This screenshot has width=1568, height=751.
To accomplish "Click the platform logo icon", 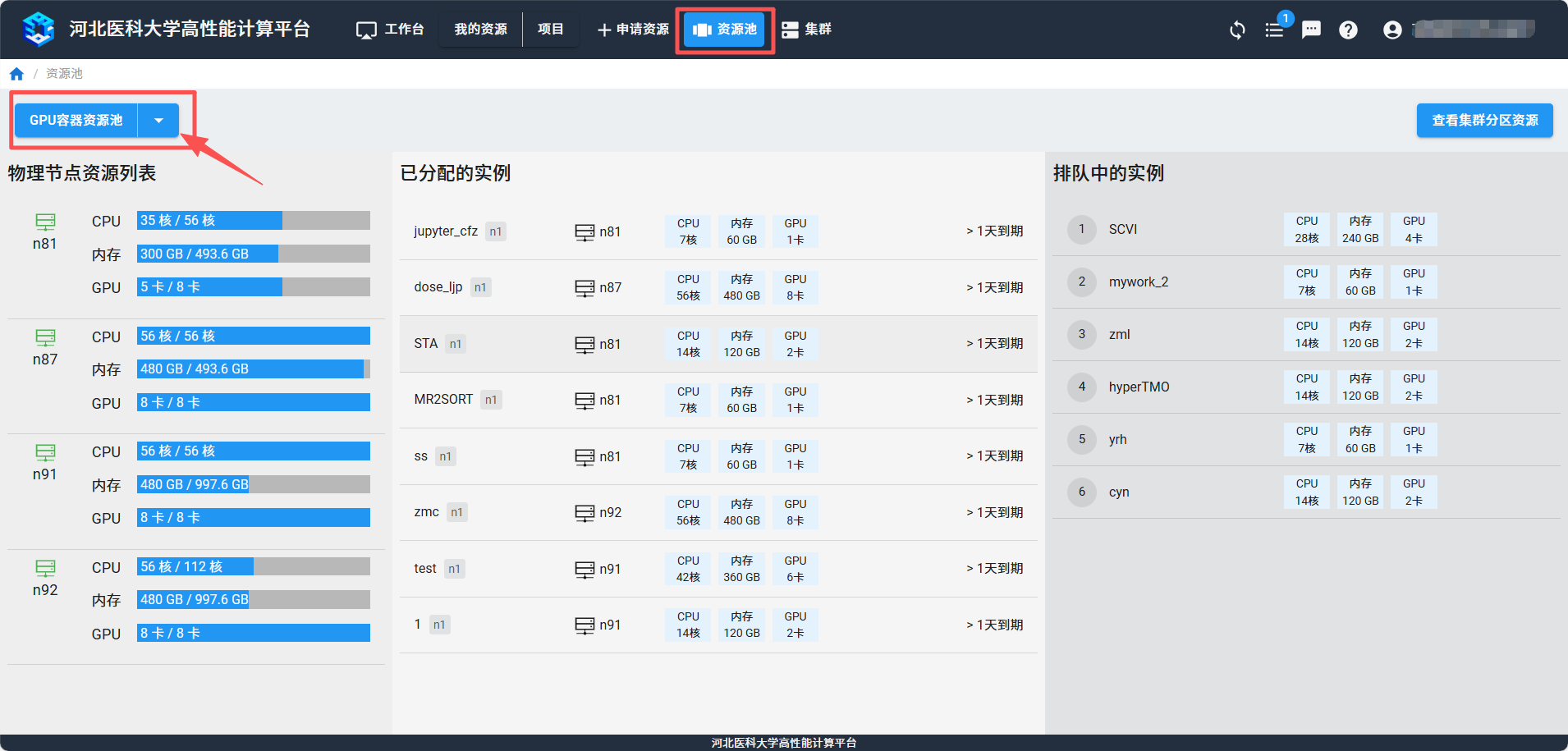I will (39, 30).
